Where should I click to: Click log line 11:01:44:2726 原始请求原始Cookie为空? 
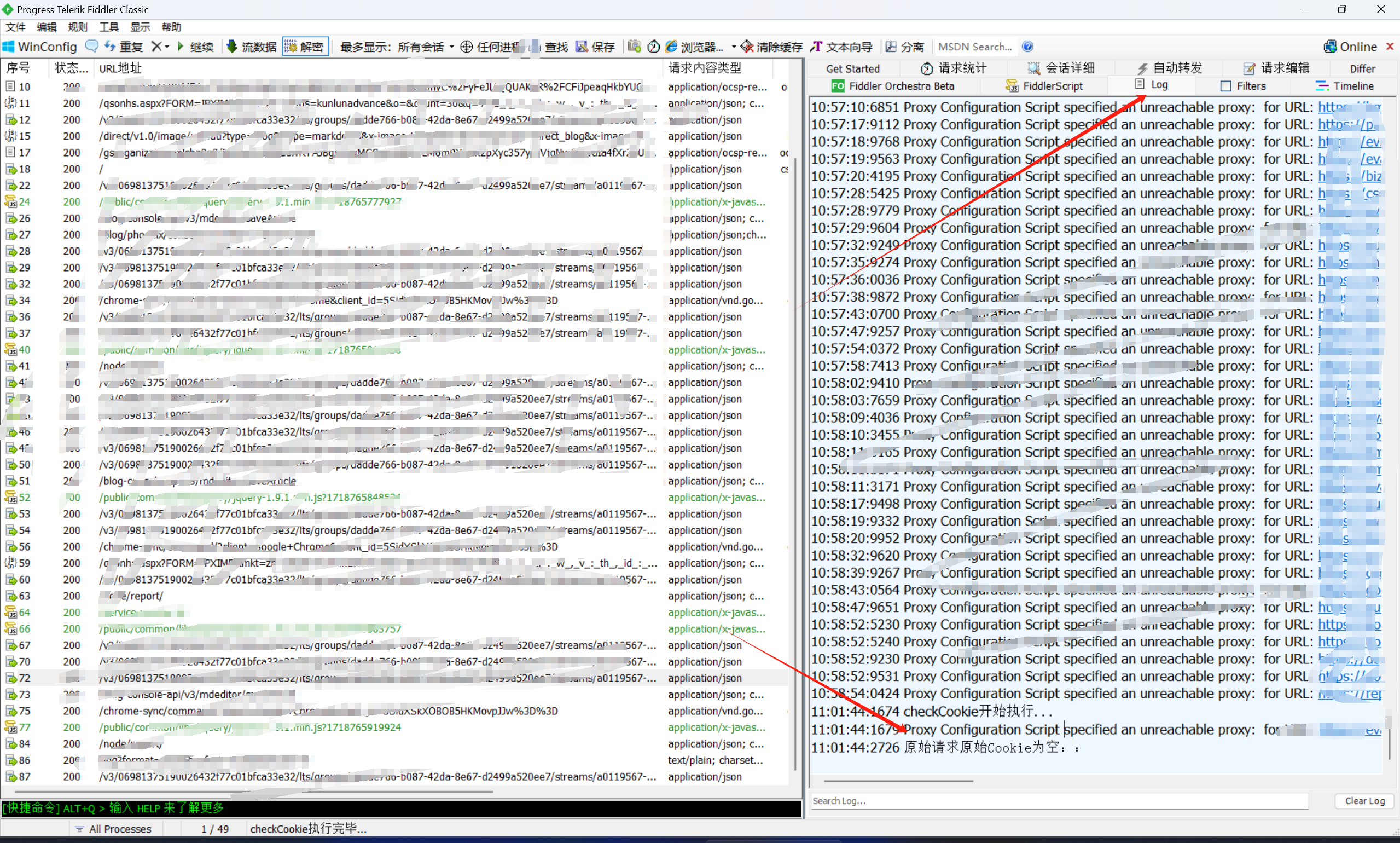point(945,747)
